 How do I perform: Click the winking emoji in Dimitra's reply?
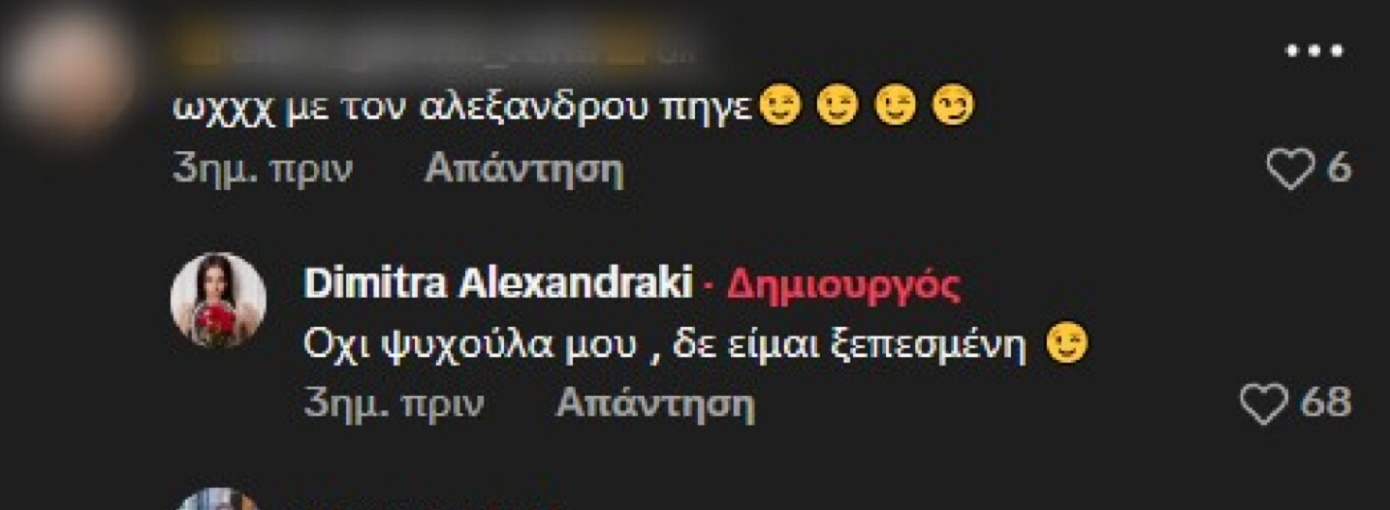(x=1066, y=345)
